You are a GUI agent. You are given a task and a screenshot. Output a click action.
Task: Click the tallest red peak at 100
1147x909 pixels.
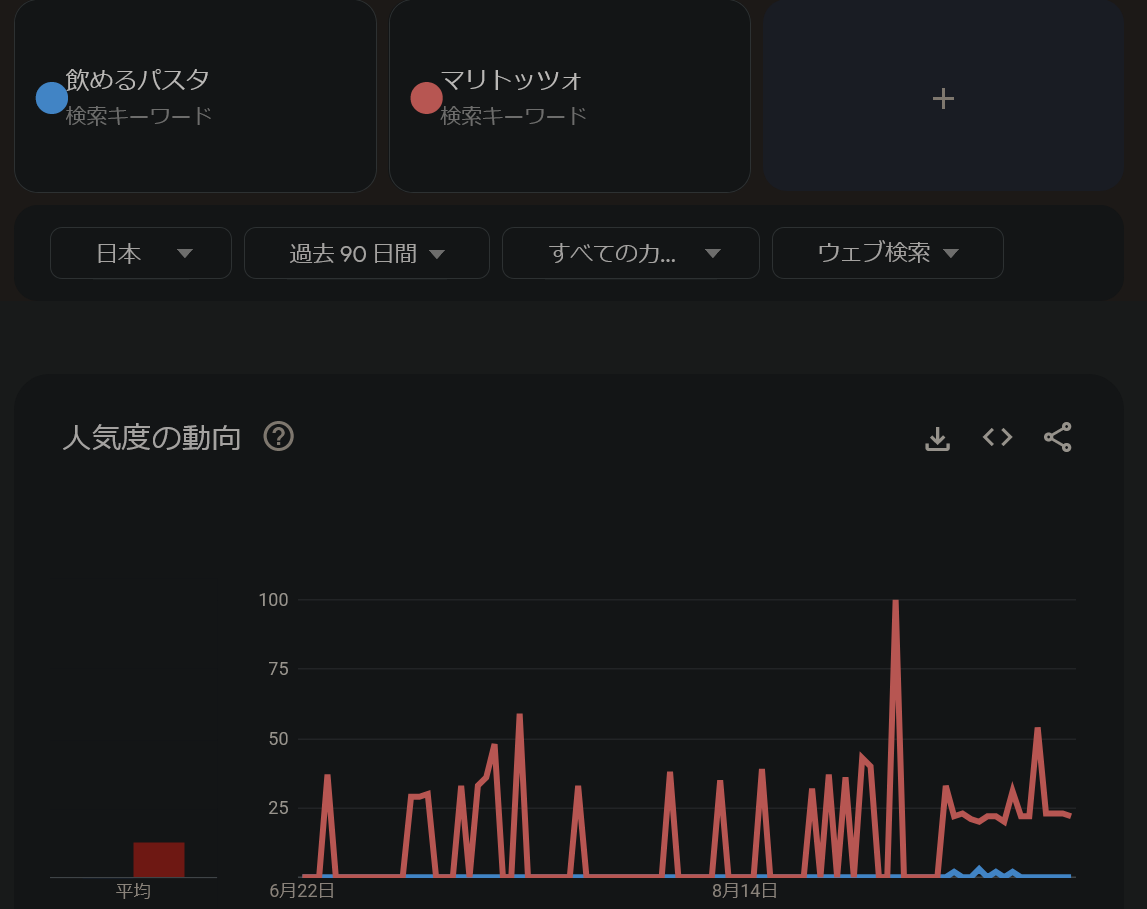(895, 603)
